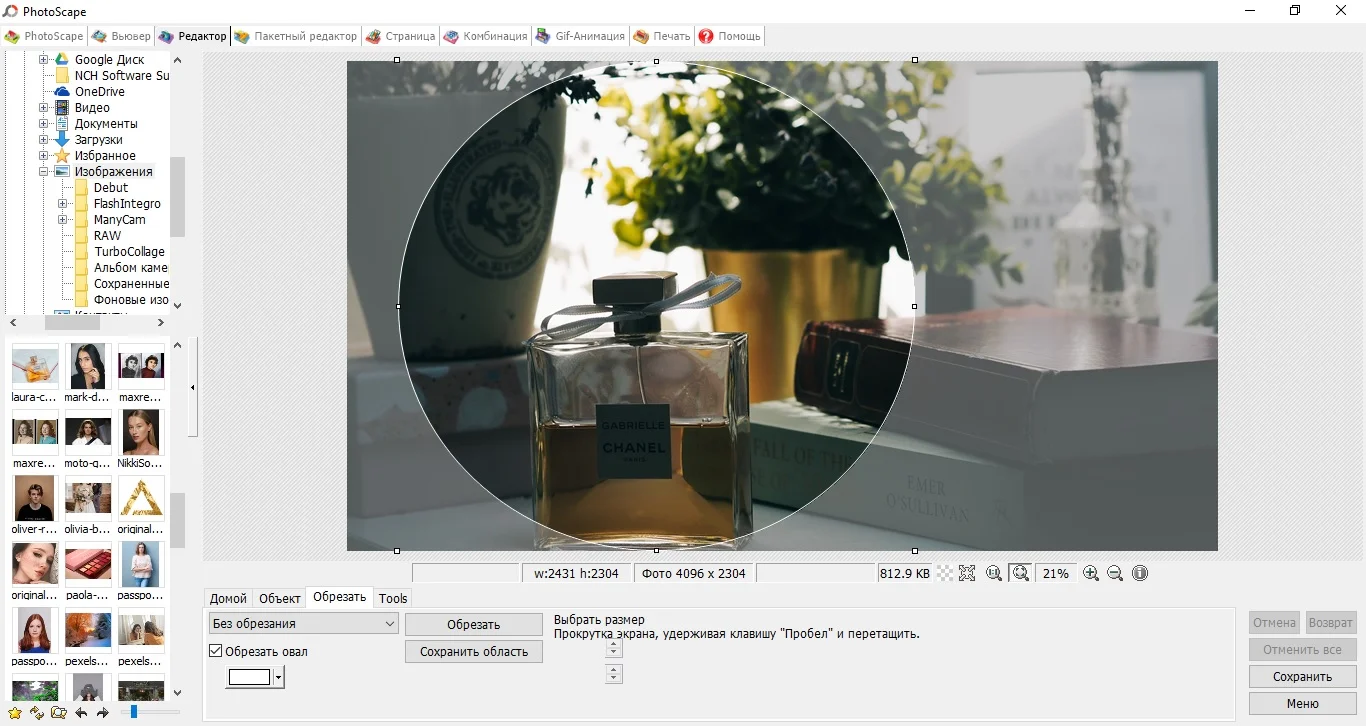Expand the FlashIntegro folder node
The height and width of the screenshot is (726, 1366).
tap(62, 204)
